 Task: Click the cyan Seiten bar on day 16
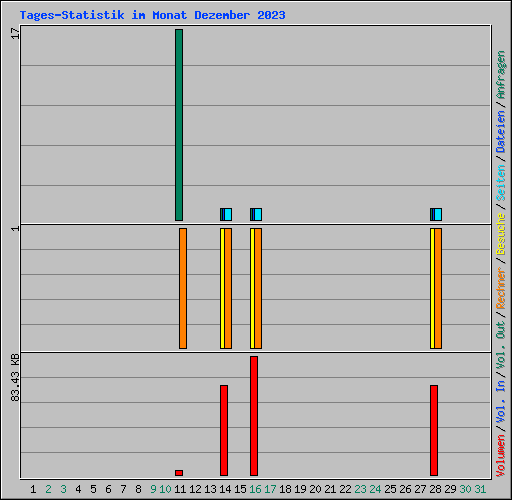[258, 215]
